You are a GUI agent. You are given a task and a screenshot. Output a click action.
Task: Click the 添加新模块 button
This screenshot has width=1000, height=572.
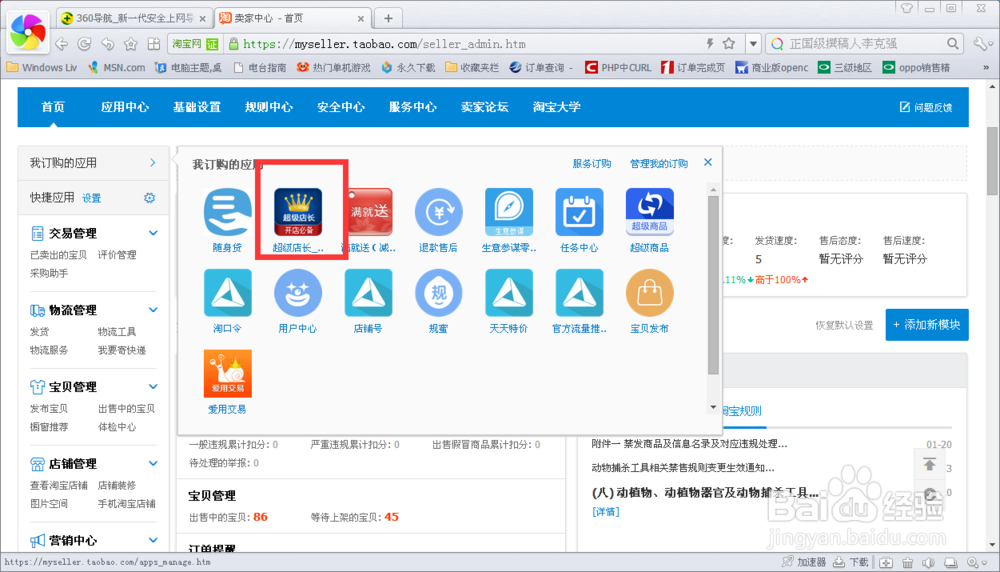tap(927, 325)
